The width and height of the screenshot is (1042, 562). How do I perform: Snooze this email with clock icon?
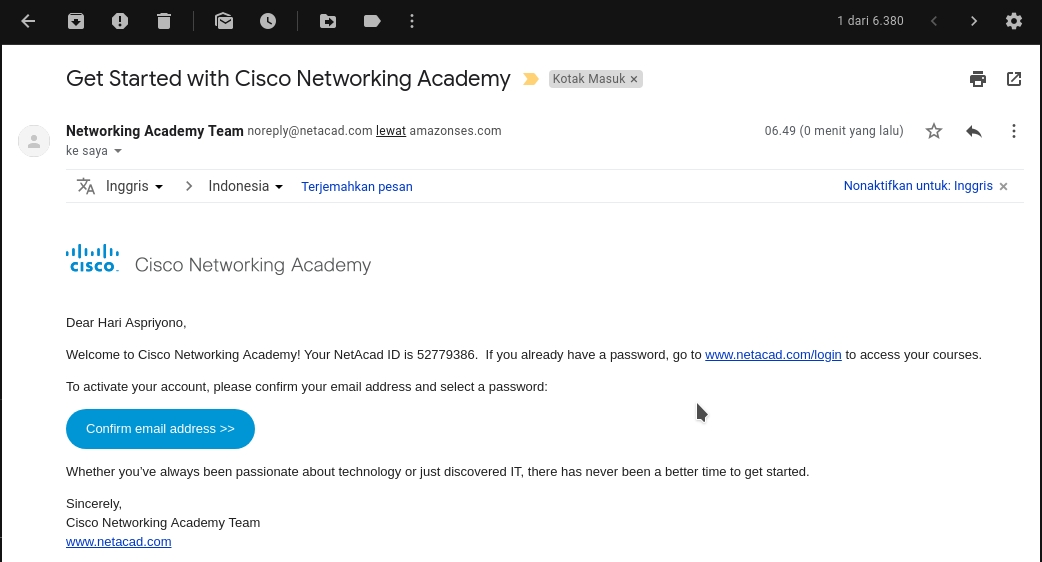point(268,21)
